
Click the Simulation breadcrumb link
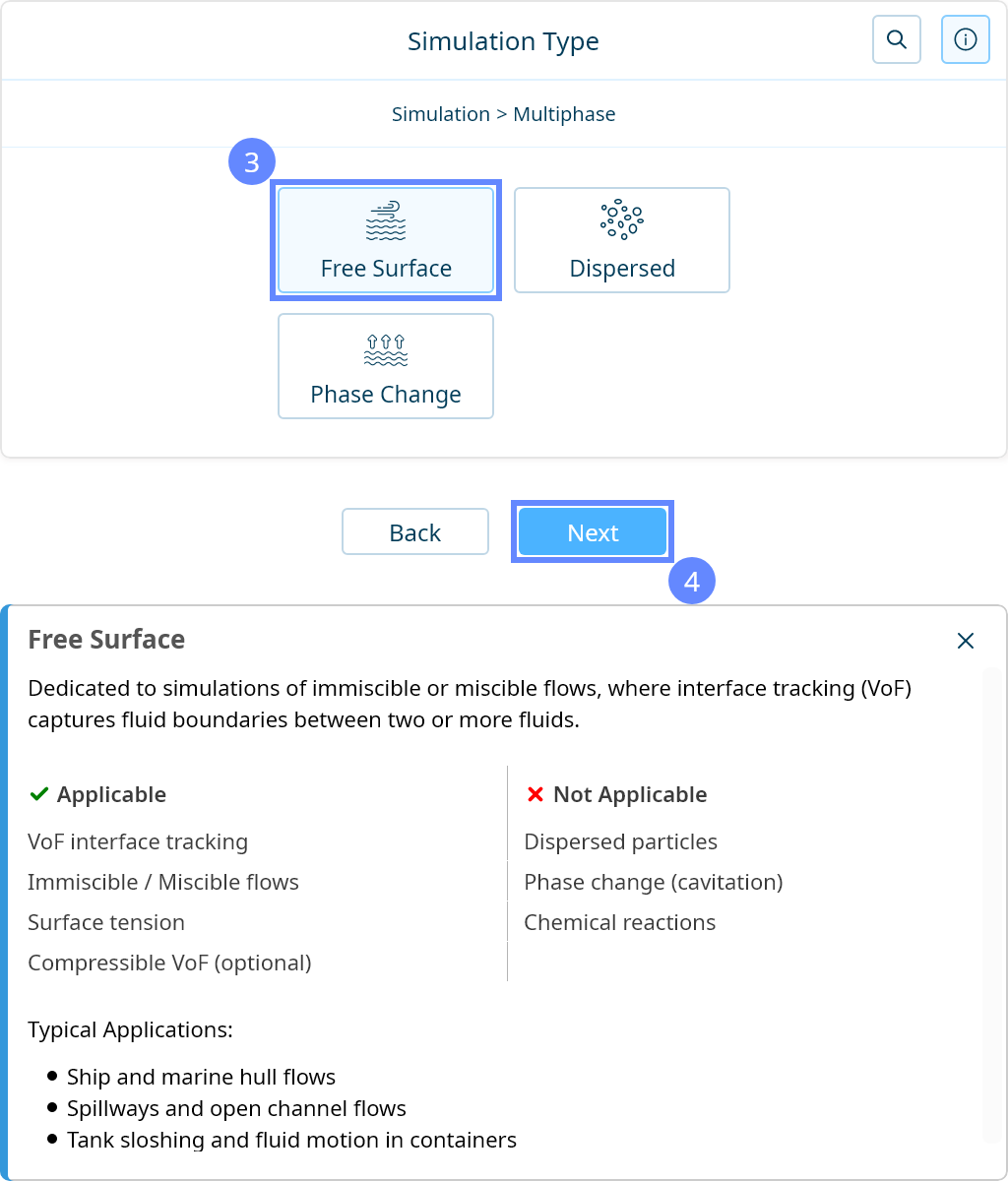click(x=440, y=114)
